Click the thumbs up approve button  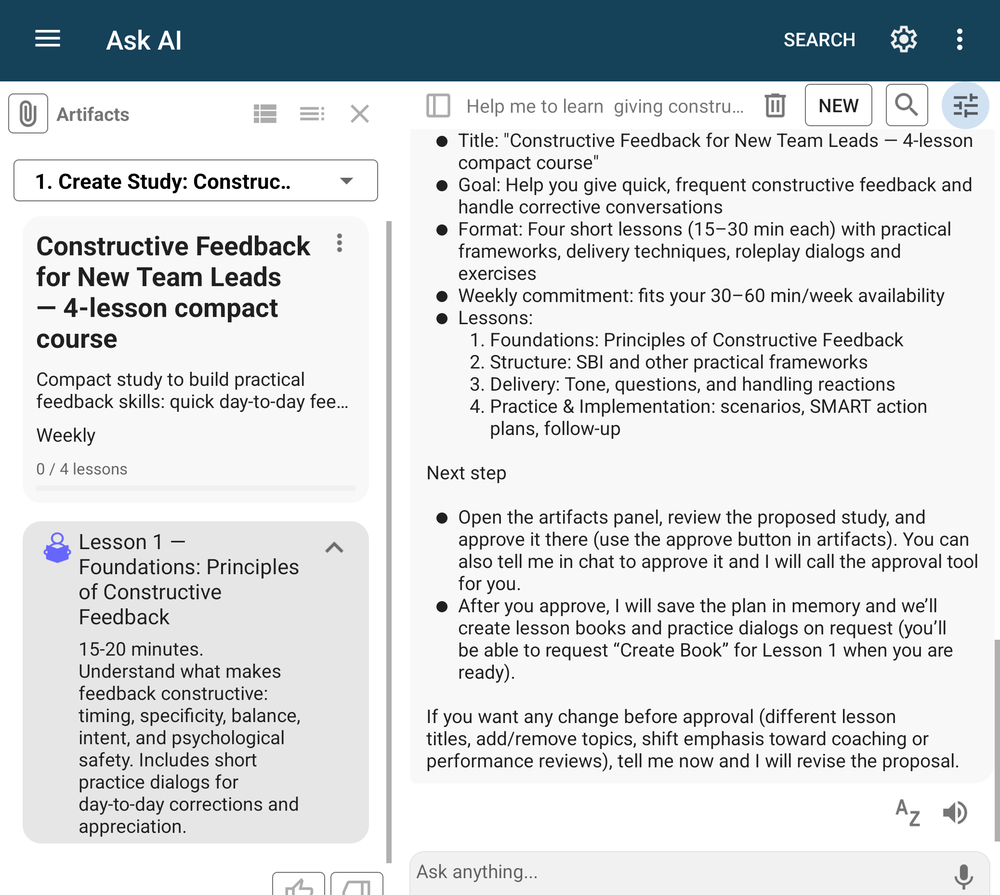pyautogui.click(x=298, y=884)
